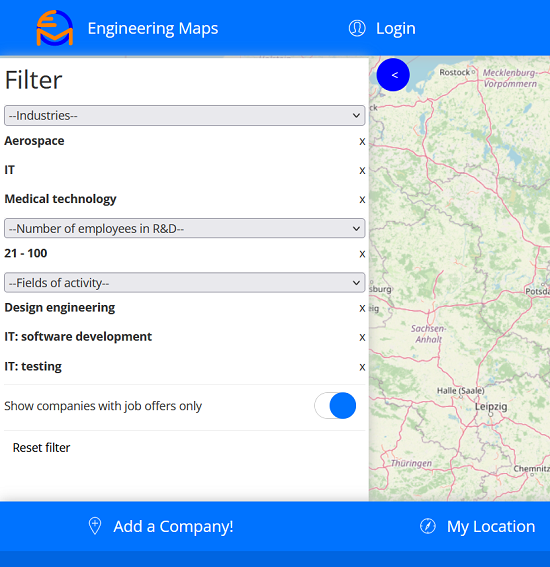Click Engineering Maps title text

[153, 29]
